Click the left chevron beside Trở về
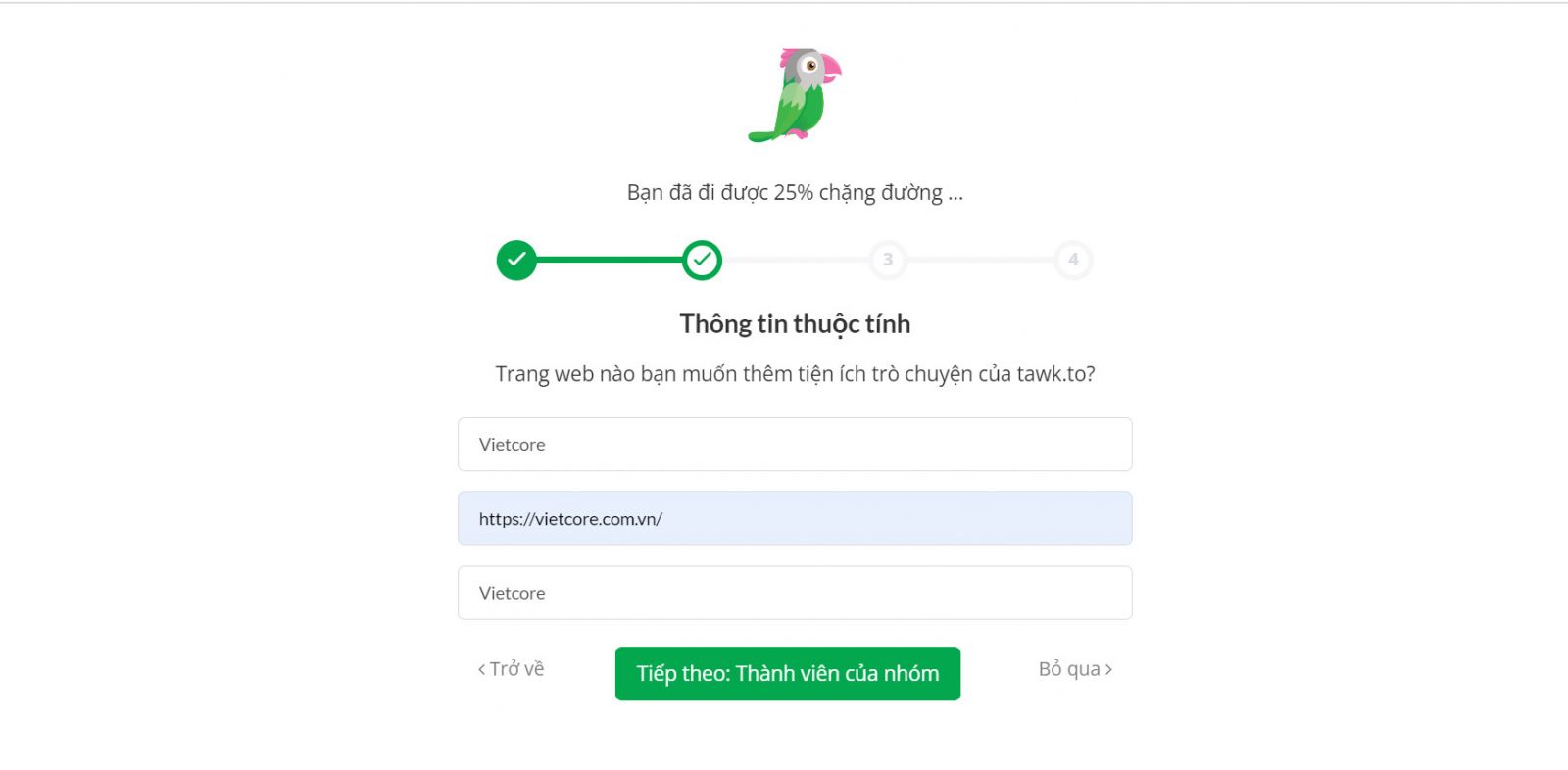The height and width of the screenshot is (770, 1568). tap(481, 670)
